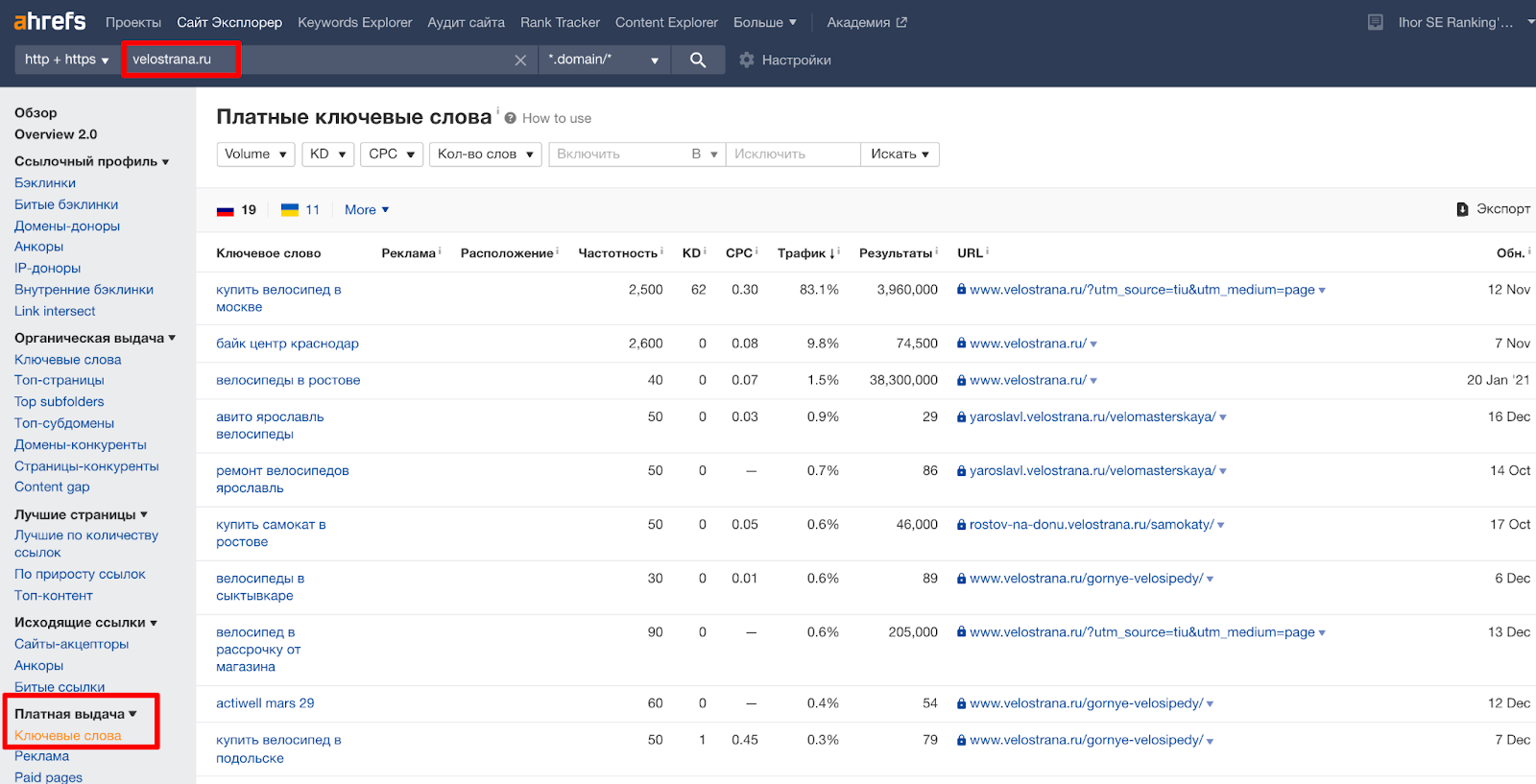Click the Трафик column info icon
This screenshot has height=784, width=1536.
[839, 251]
